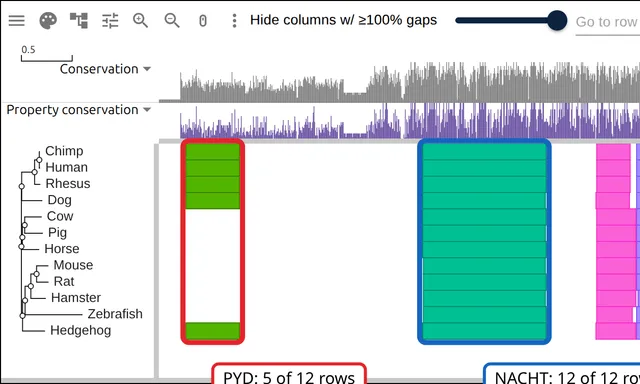The image size is (640, 384).
Task: Click the pink domain on Human row
Action: coord(613,168)
